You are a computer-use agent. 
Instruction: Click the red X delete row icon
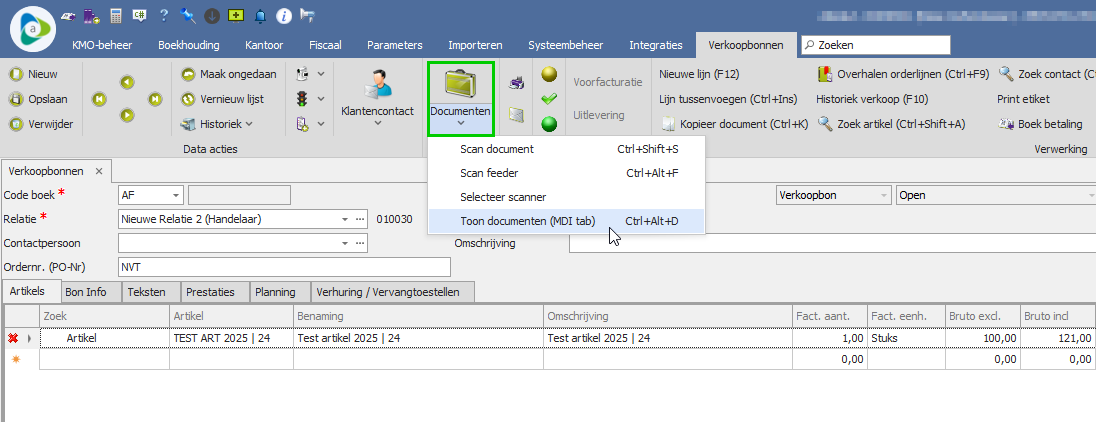click(14, 338)
